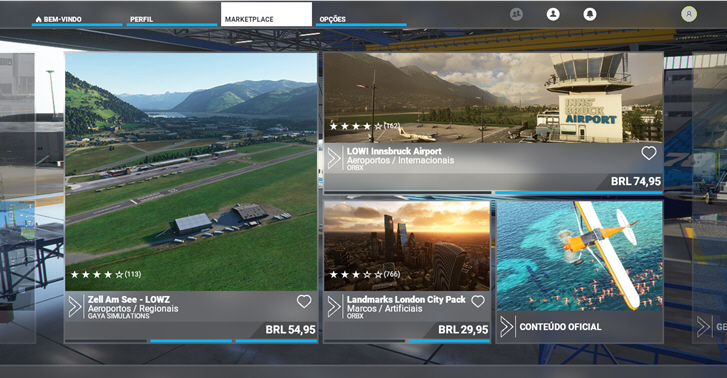Open the yellow seaplane Conteúdo Oficial thumbnail

point(580,256)
